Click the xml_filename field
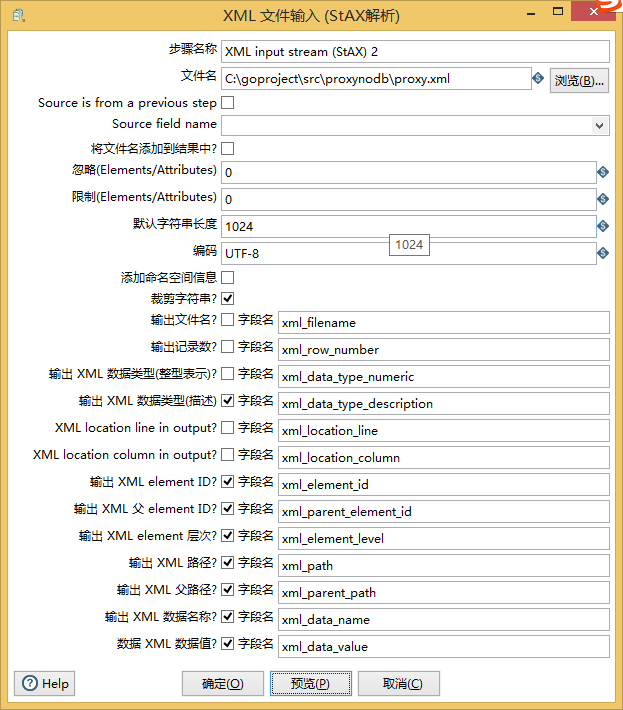This screenshot has width=623, height=710. click(444, 323)
